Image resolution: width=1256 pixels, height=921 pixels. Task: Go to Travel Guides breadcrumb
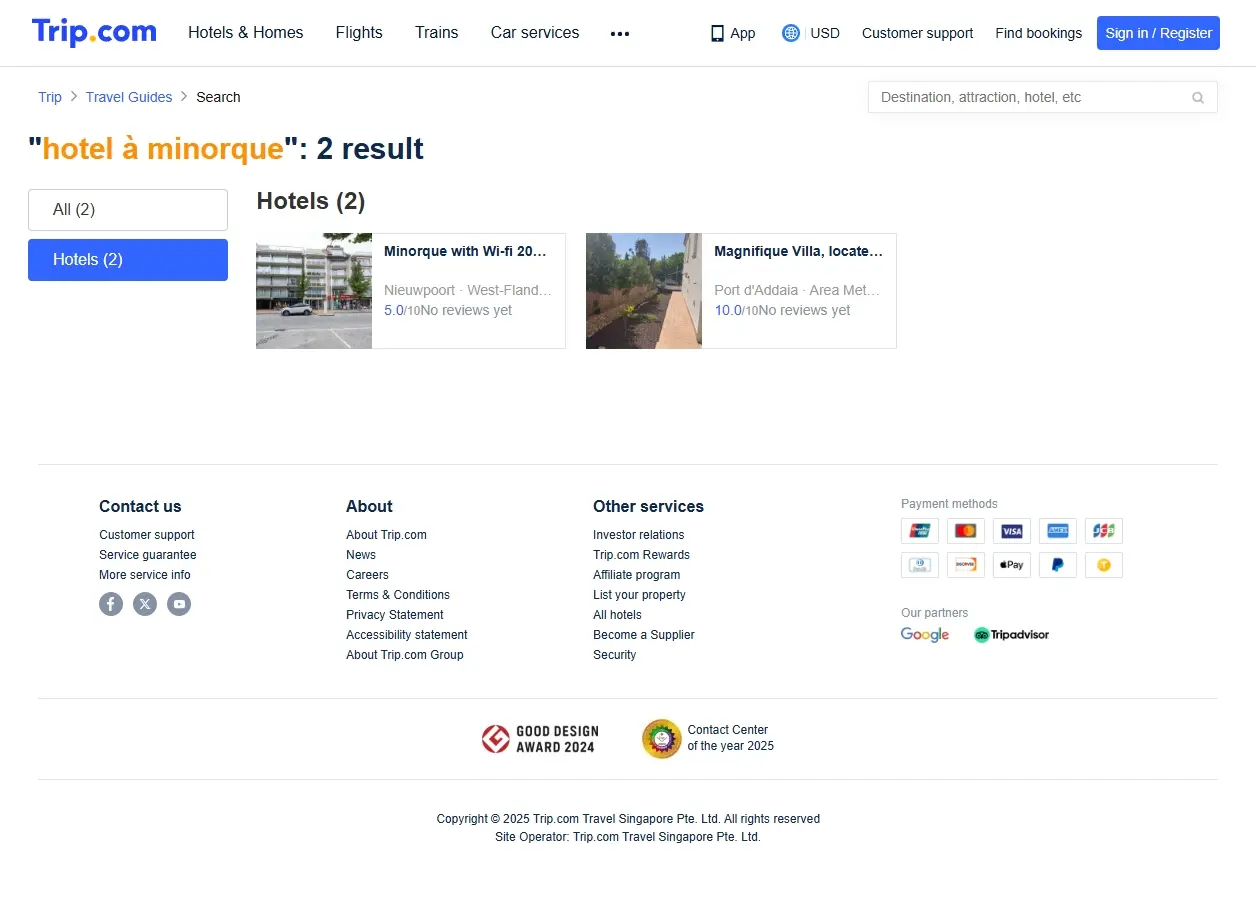[x=129, y=97]
